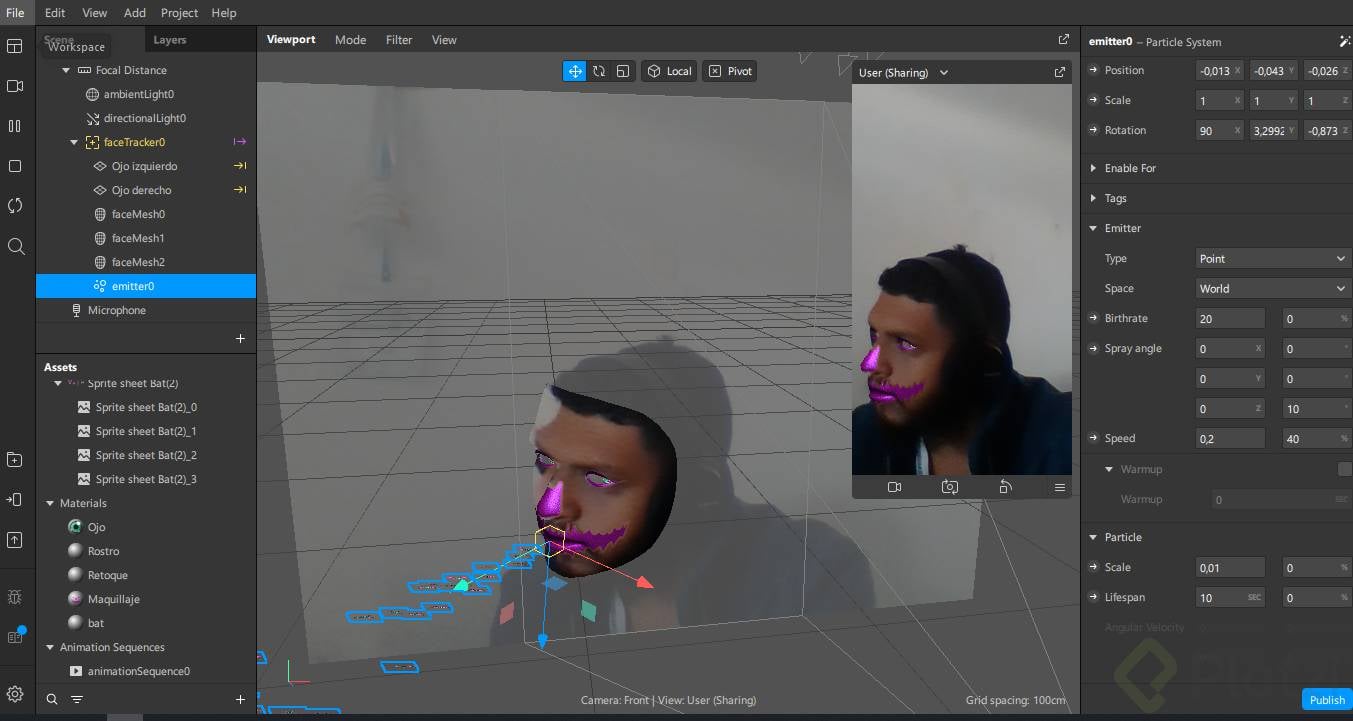1353x721 pixels.
Task: Open the viewport Filter menu
Action: point(399,40)
